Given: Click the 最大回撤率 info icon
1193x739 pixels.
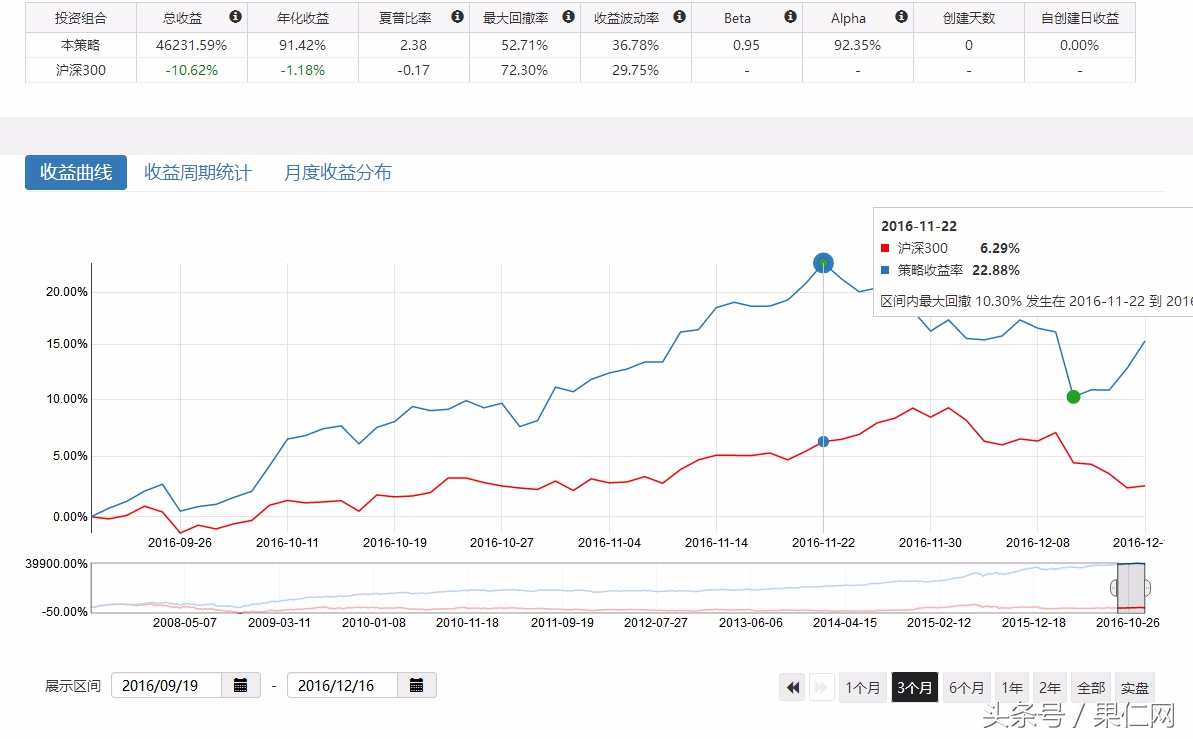Looking at the screenshot, I should pos(568,16).
